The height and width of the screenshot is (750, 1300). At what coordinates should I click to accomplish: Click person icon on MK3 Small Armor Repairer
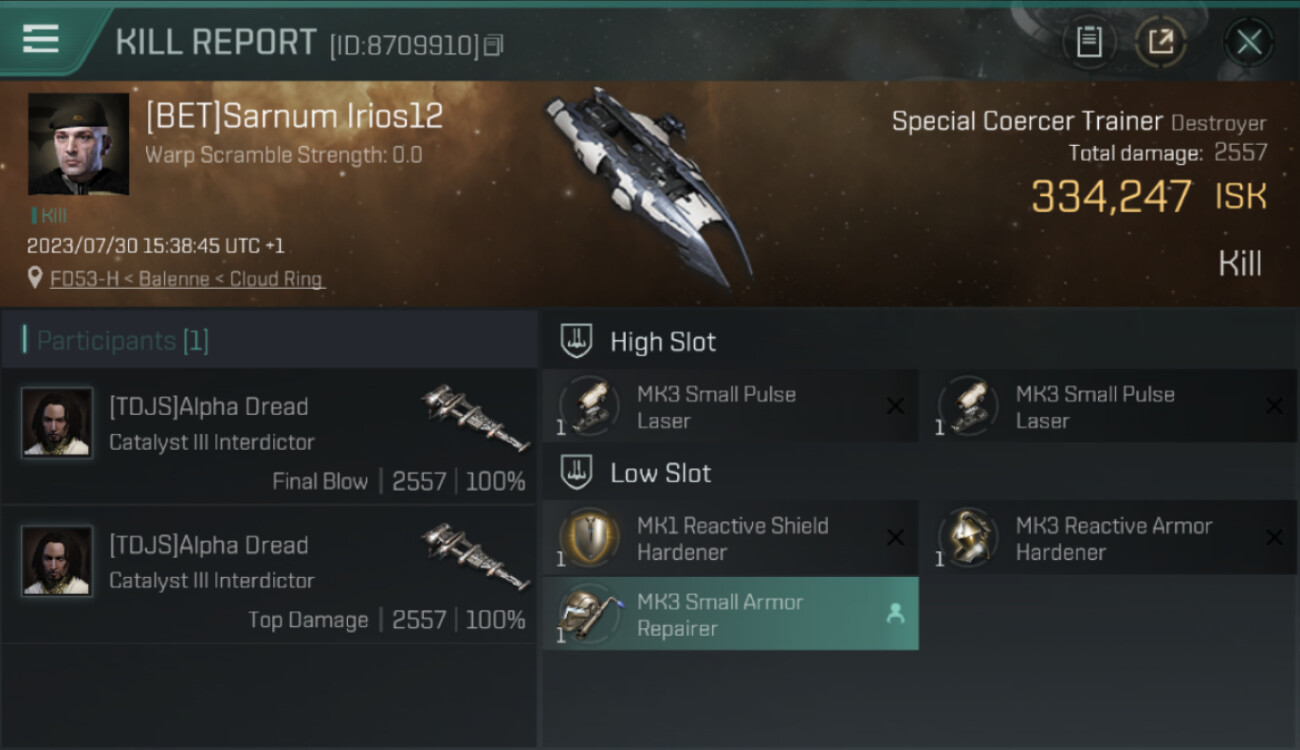pyautogui.click(x=895, y=614)
